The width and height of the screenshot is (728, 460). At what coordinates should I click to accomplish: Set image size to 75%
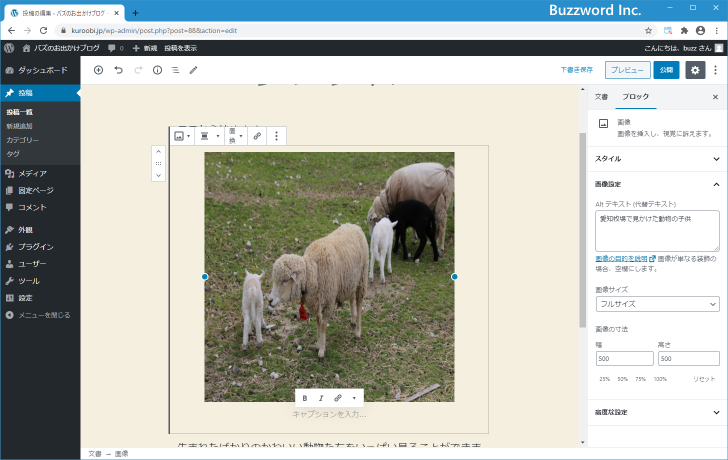[640, 379]
